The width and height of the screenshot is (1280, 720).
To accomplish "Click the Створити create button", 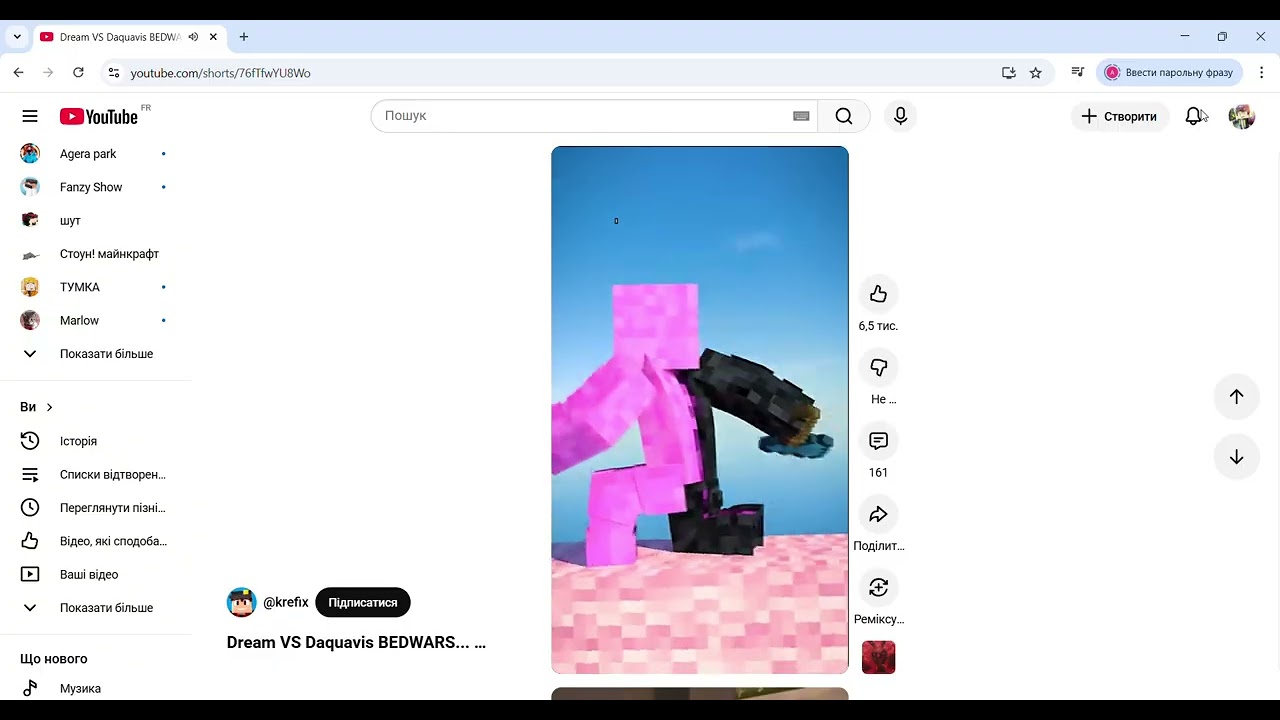I will pos(1119,116).
